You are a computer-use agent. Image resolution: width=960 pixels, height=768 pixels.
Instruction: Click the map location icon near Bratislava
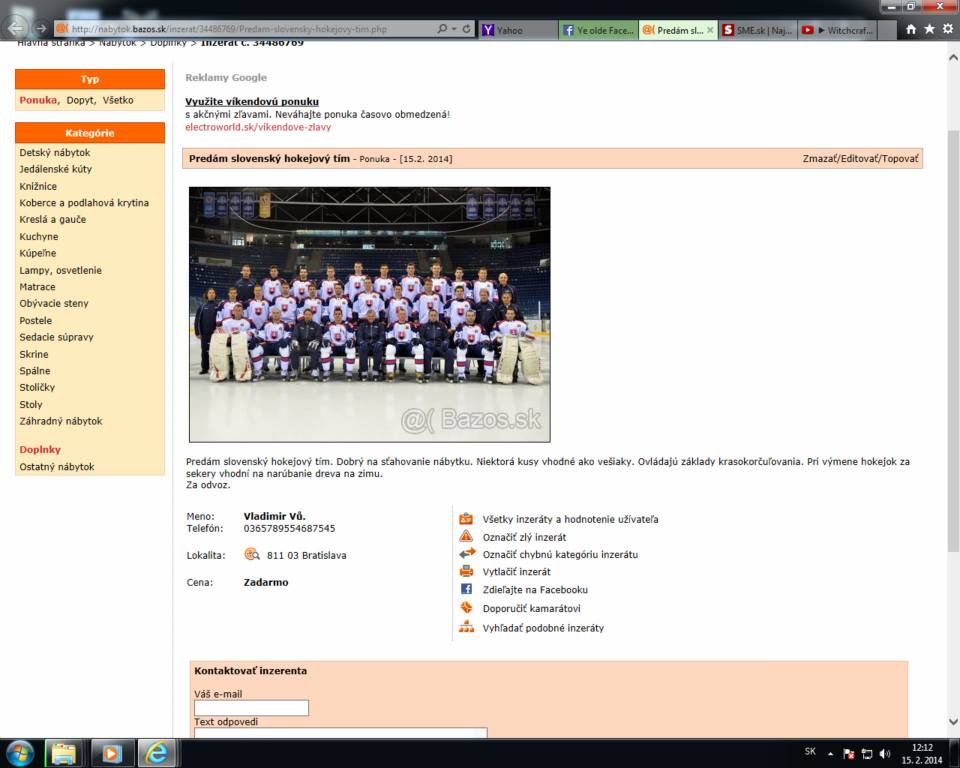[252, 555]
